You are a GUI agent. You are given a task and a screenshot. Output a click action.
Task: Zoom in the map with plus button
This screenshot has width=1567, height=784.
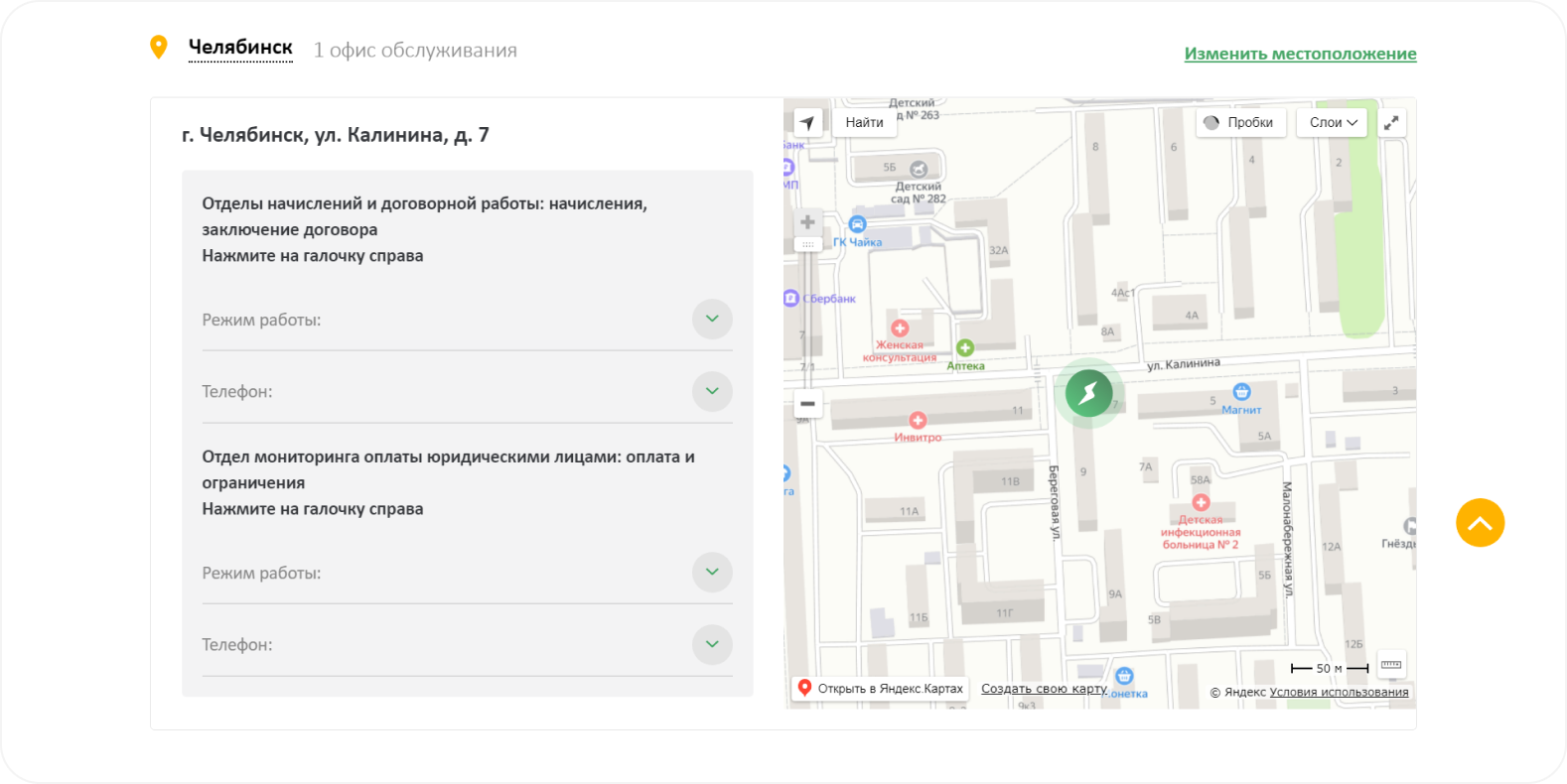[807, 222]
